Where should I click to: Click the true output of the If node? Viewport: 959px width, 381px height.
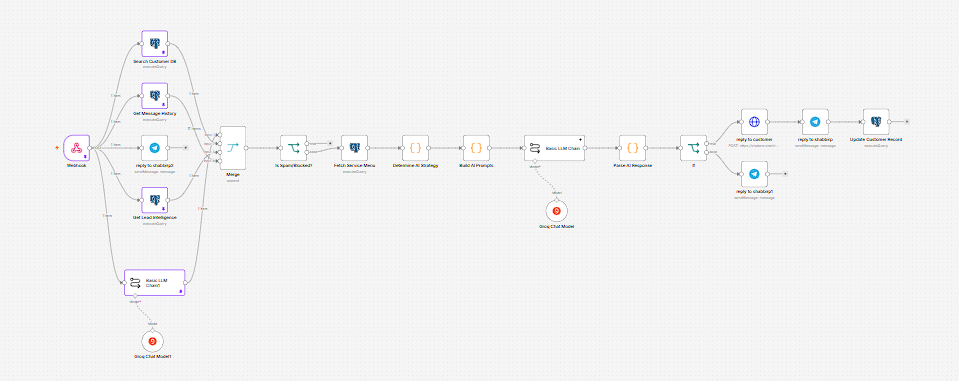pyautogui.click(x=708, y=144)
